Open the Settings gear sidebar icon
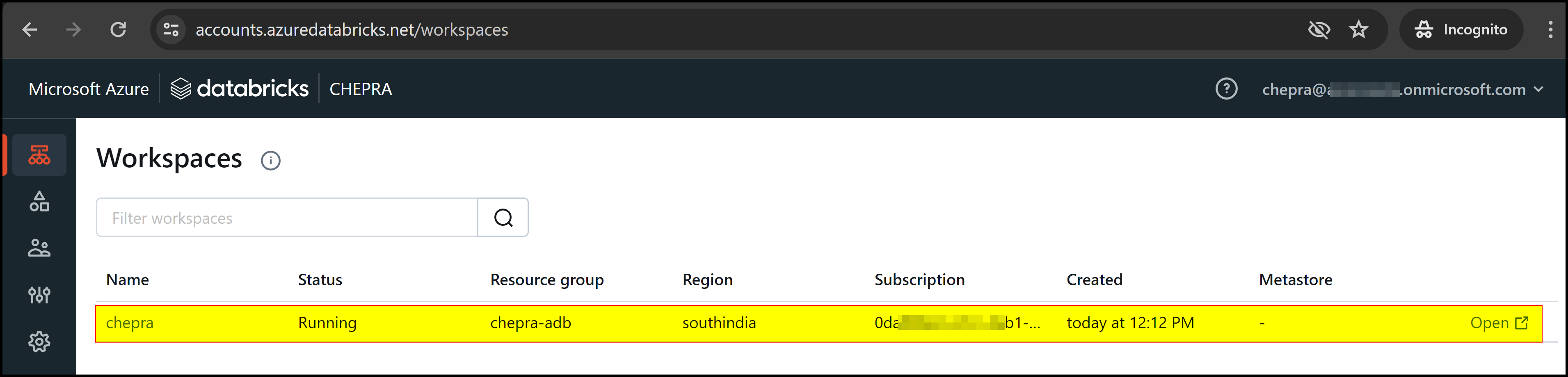 tap(39, 342)
